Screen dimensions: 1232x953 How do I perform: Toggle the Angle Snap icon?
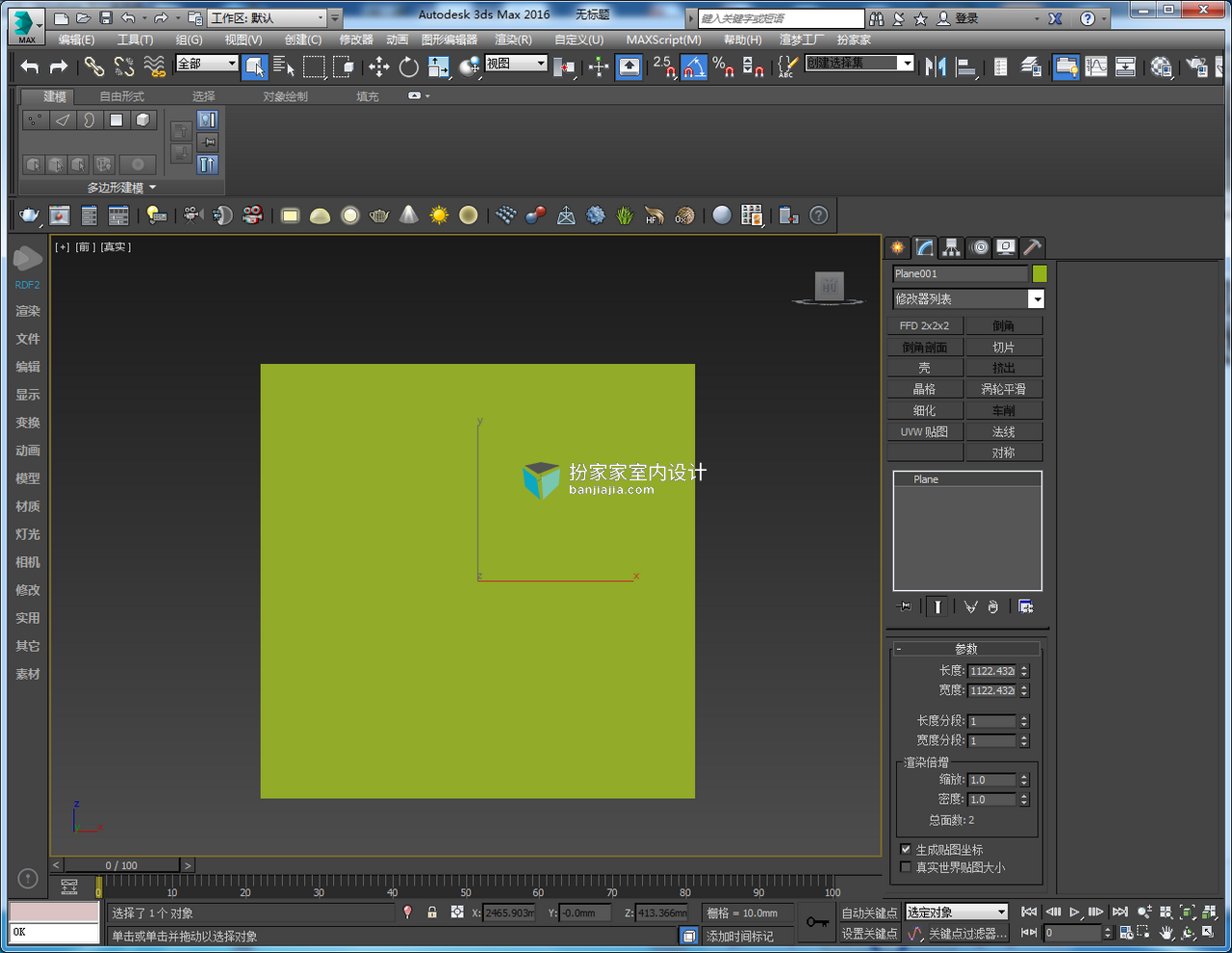click(x=694, y=66)
